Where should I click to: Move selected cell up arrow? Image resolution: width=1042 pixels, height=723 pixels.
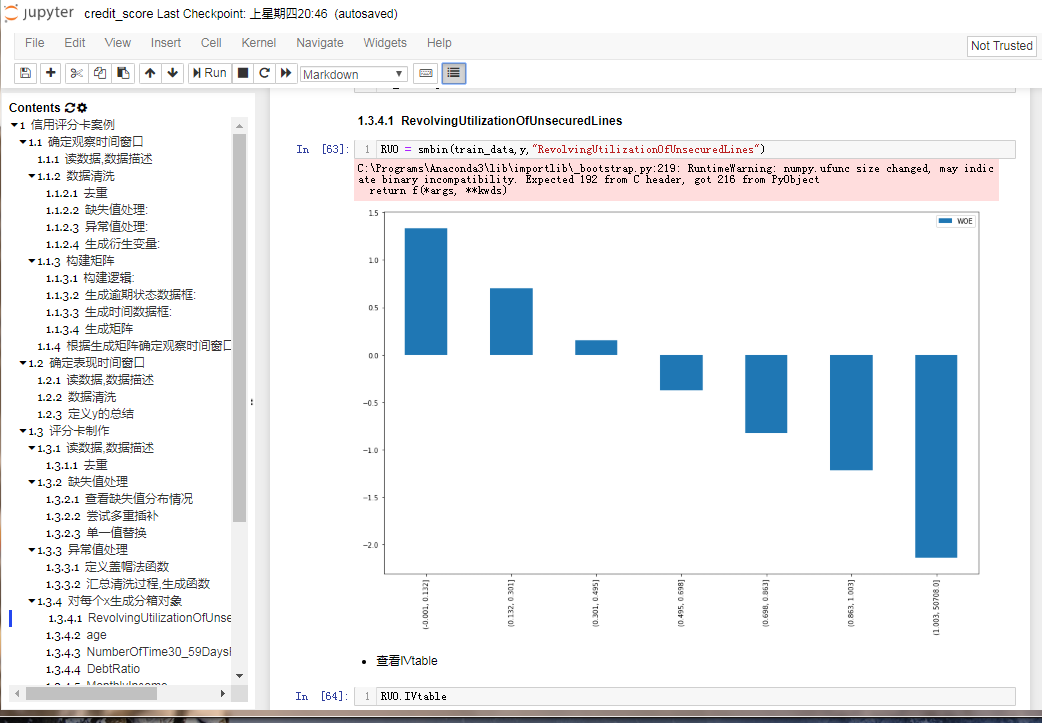(x=150, y=73)
